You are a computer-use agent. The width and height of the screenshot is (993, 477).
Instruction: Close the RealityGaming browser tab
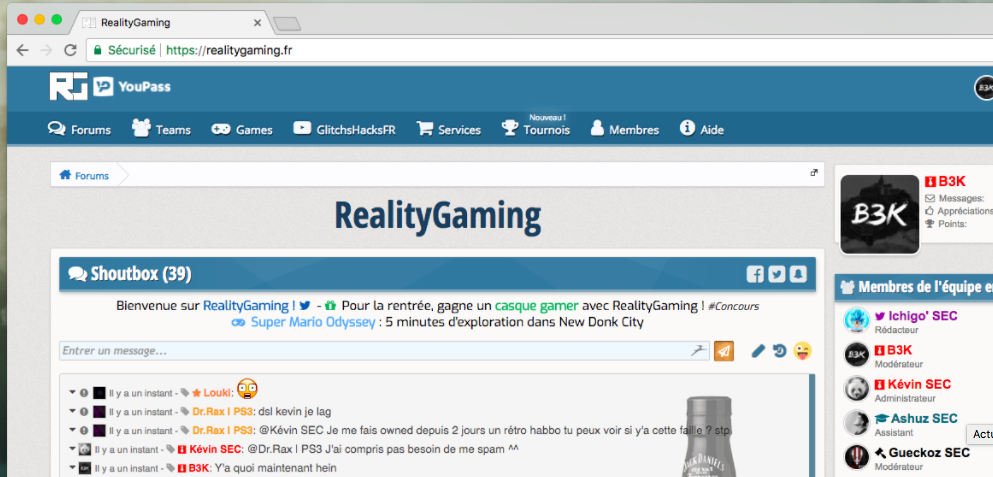pyautogui.click(x=257, y=23)
